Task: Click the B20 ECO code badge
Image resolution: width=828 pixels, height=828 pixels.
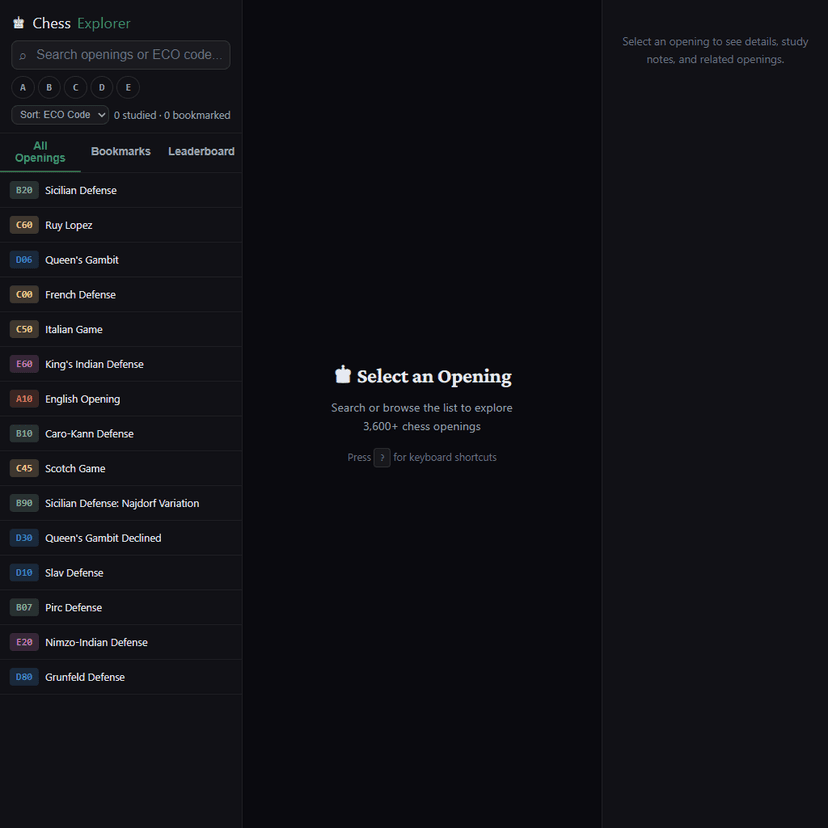Action: coord(24,190)
